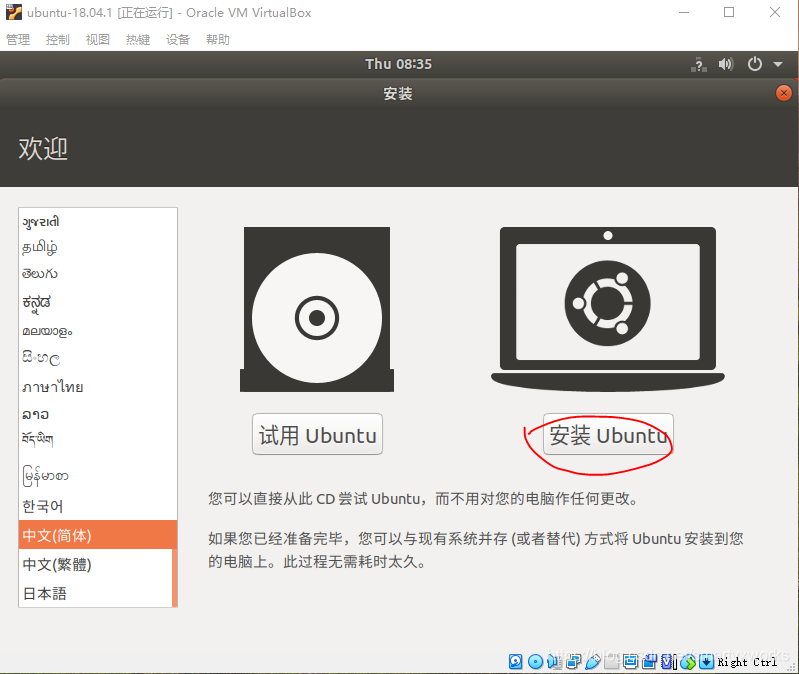Click the 试用 Ubuntu button
Screen dimensions: 799x674
point(317,435)
